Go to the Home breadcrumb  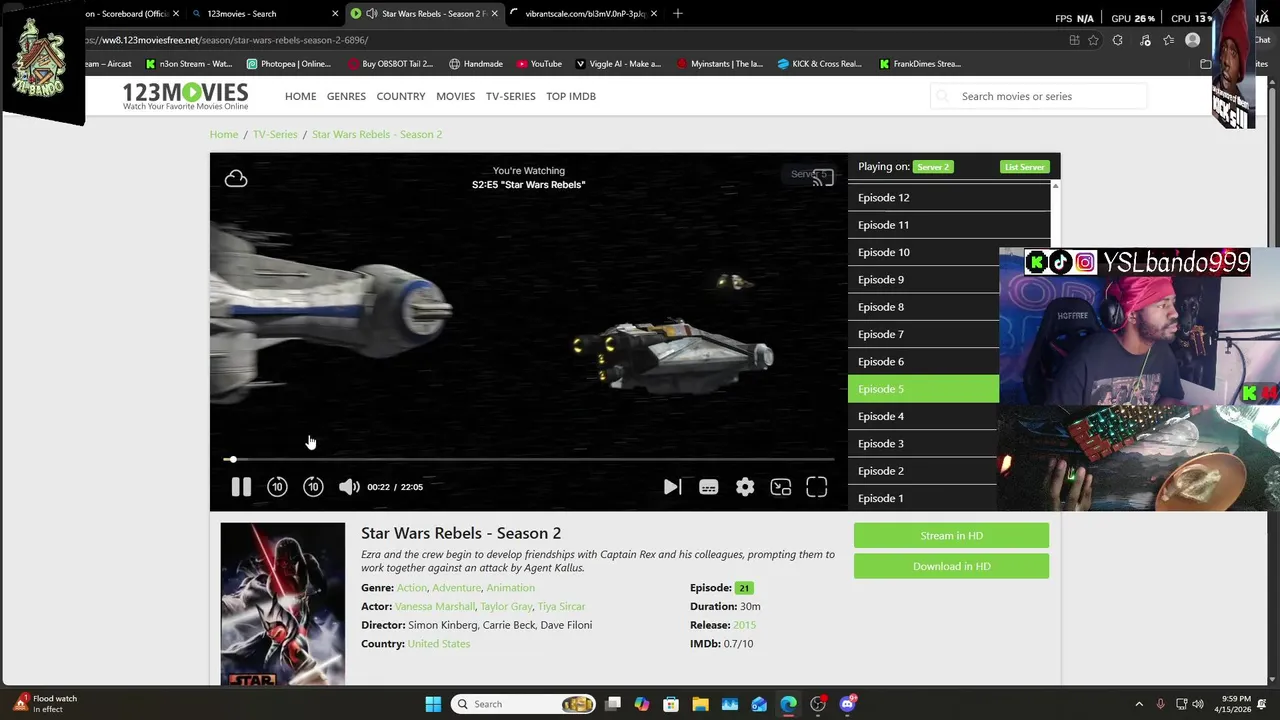224,134
